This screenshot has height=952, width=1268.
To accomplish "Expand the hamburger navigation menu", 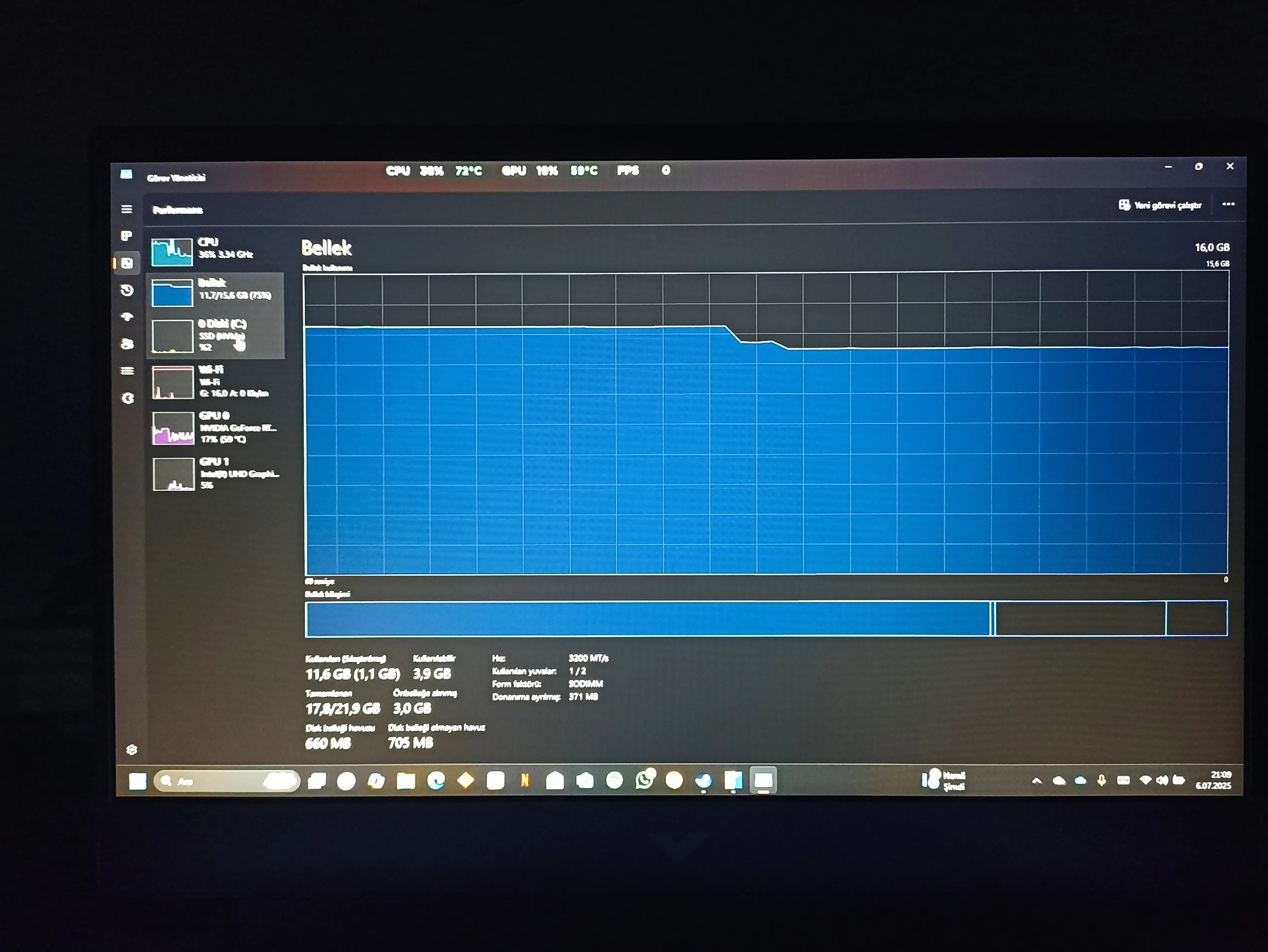I will click(127, 209).
